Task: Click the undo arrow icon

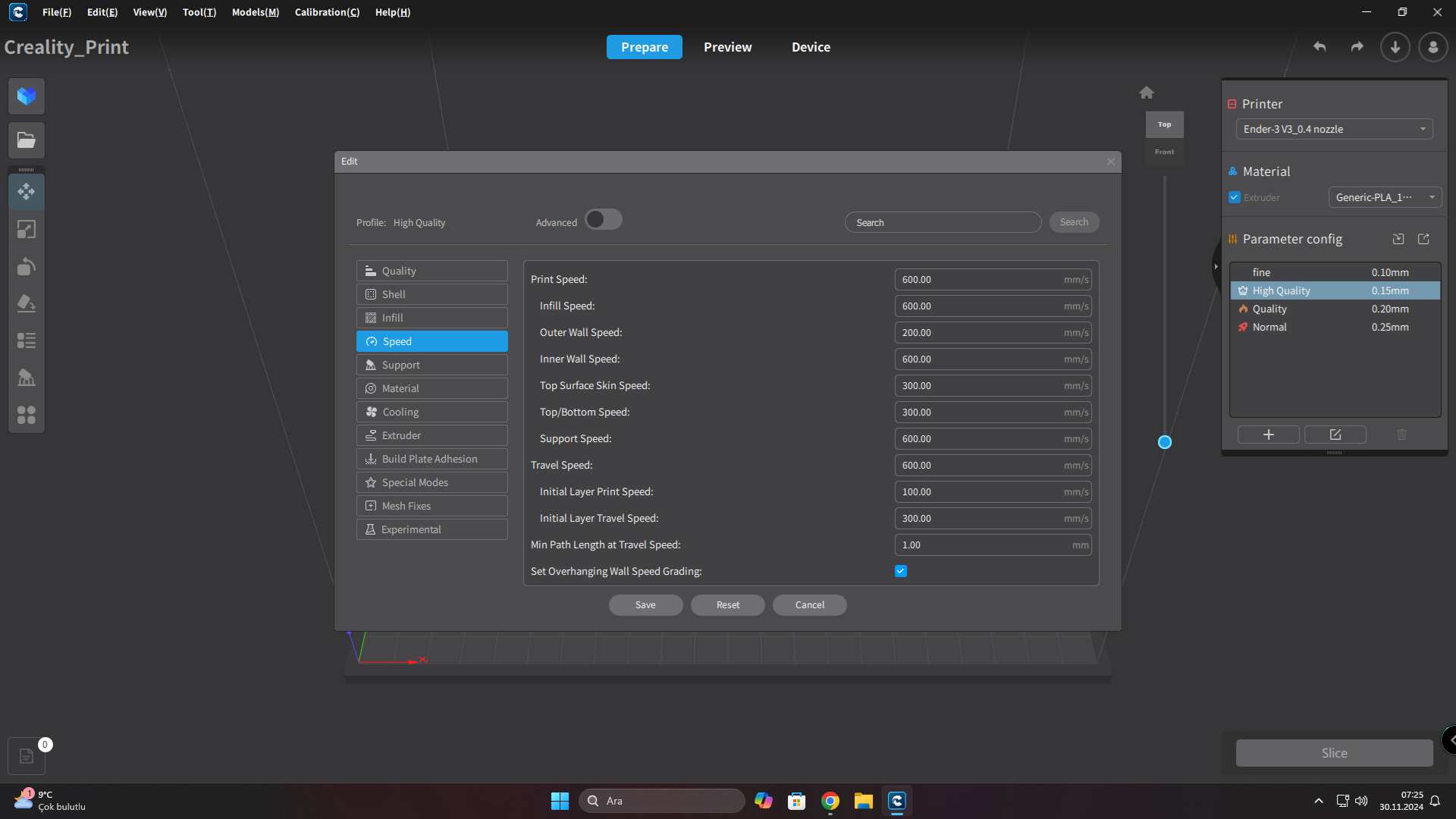Action: (1319, 47)
